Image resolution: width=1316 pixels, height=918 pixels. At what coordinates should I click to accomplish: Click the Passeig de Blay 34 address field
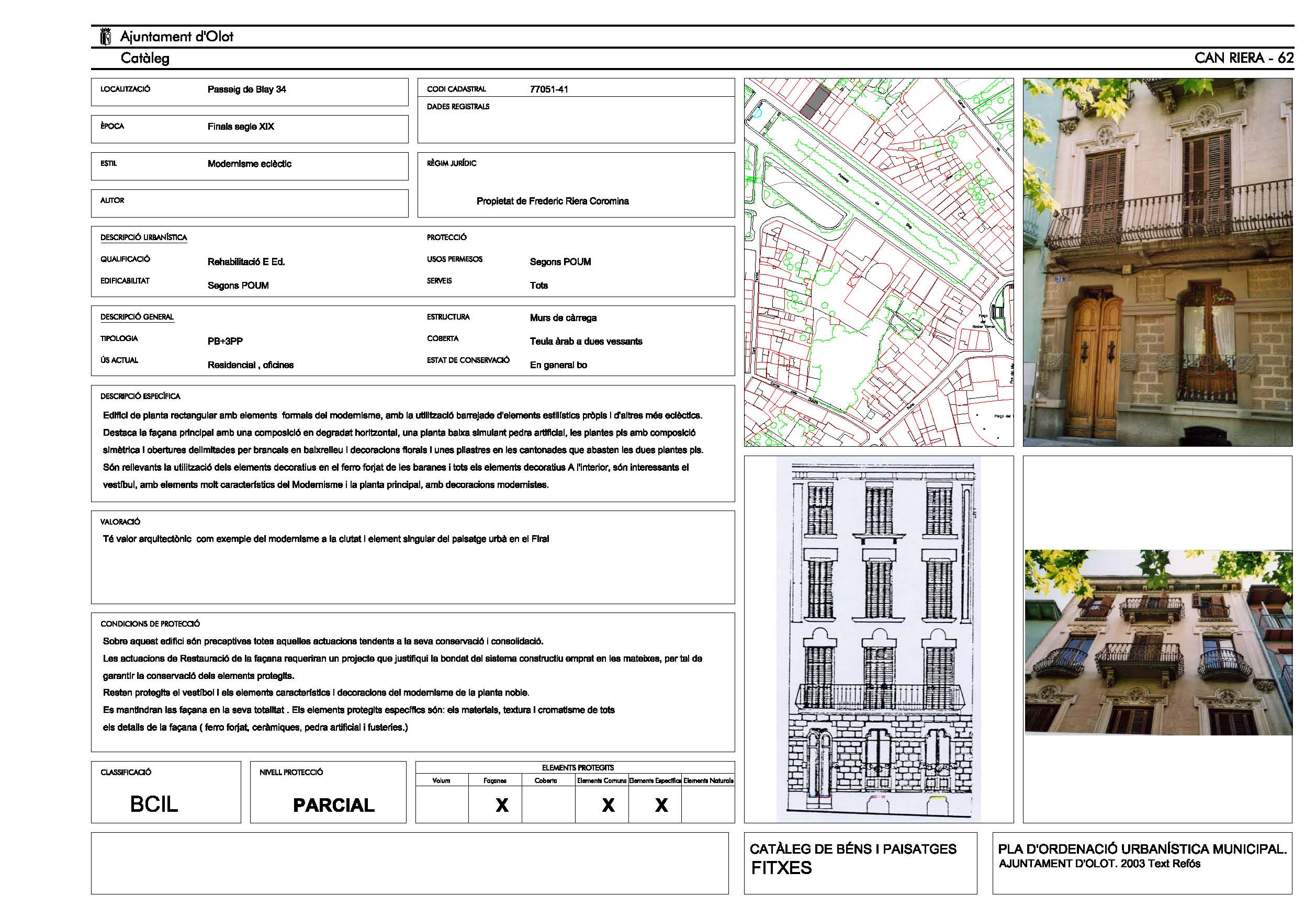(x=247, y=89)
